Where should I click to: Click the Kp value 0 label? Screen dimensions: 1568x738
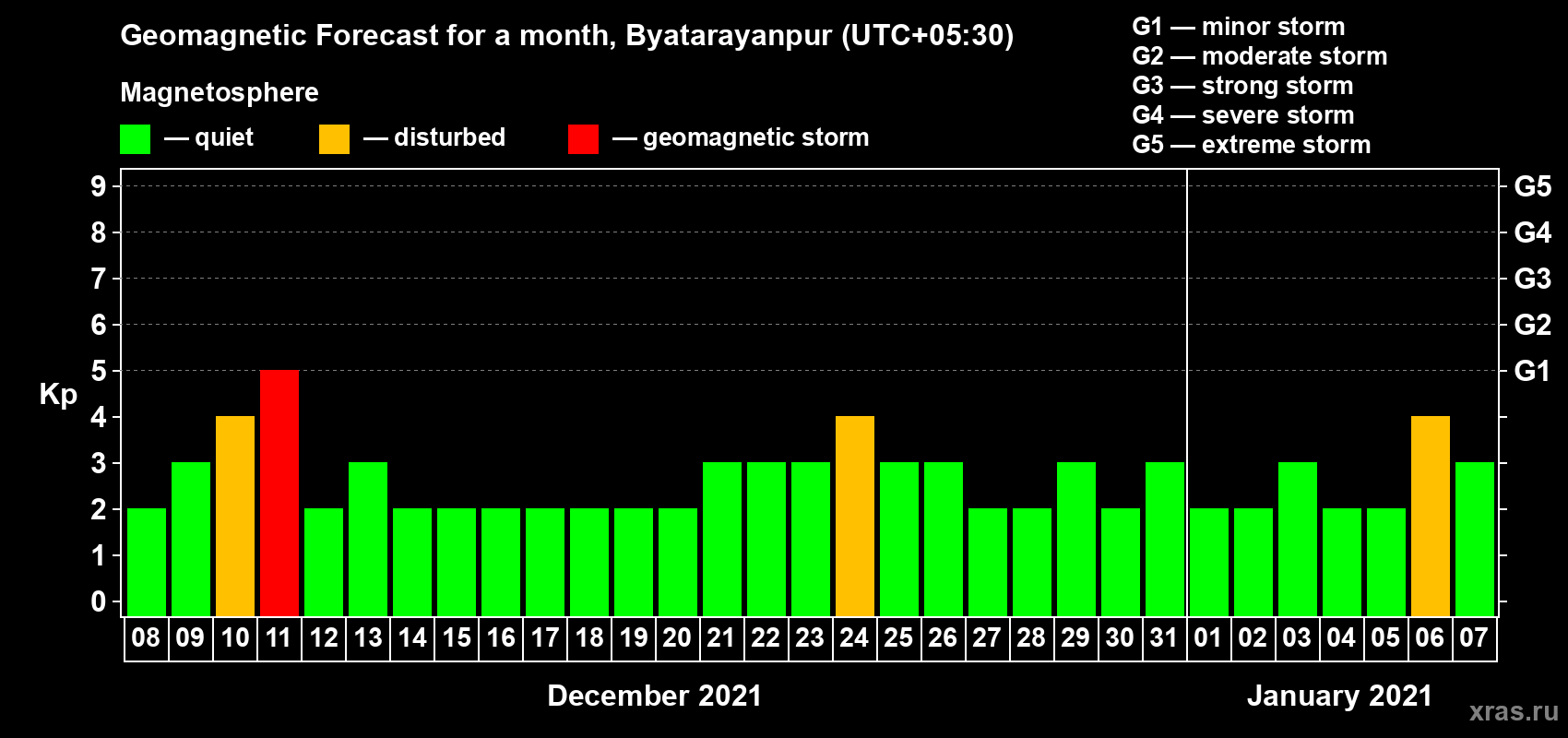click(99, 601)
